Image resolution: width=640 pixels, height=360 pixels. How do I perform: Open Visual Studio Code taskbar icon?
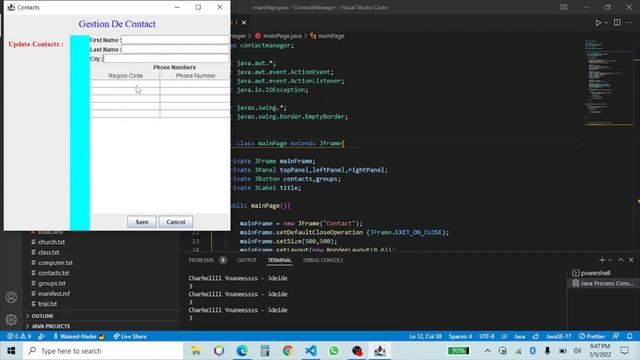[x=311, y=351]
